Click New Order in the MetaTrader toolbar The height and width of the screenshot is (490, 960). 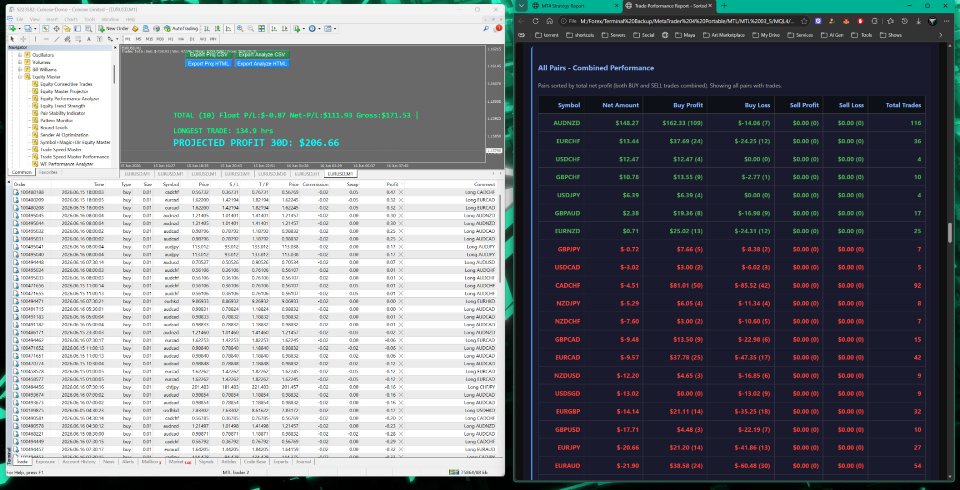[x=114, y=28]
